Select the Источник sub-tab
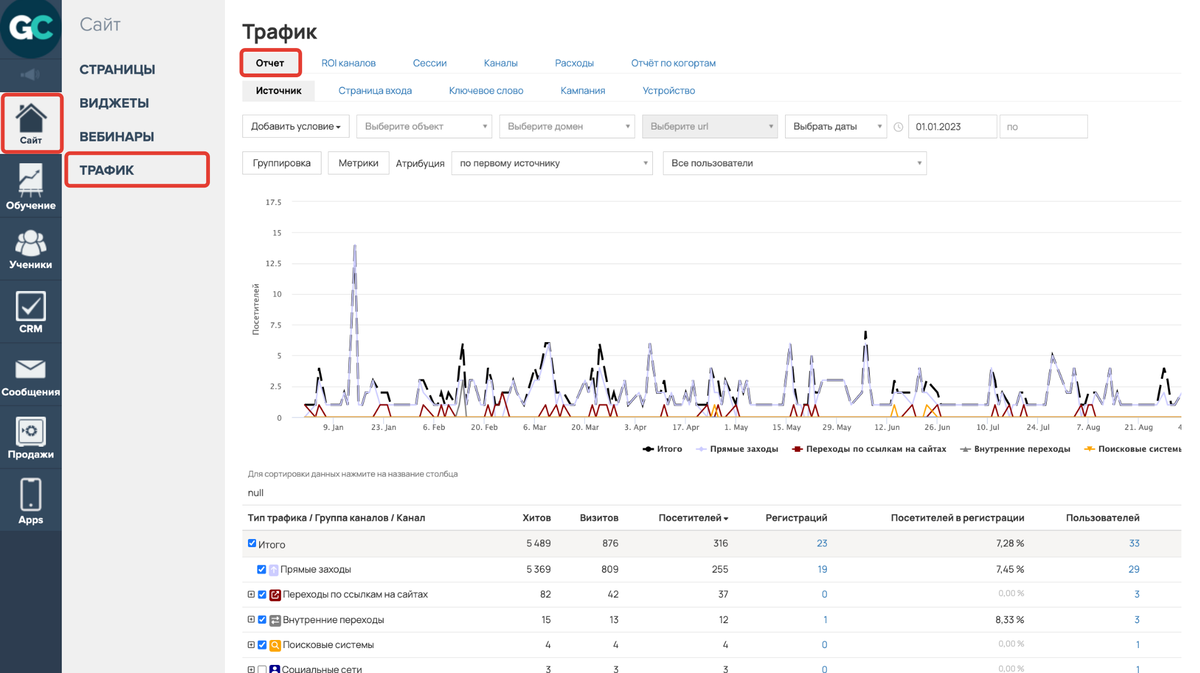The width and height of the screenshot is (1200, 673). click(279, 91)
